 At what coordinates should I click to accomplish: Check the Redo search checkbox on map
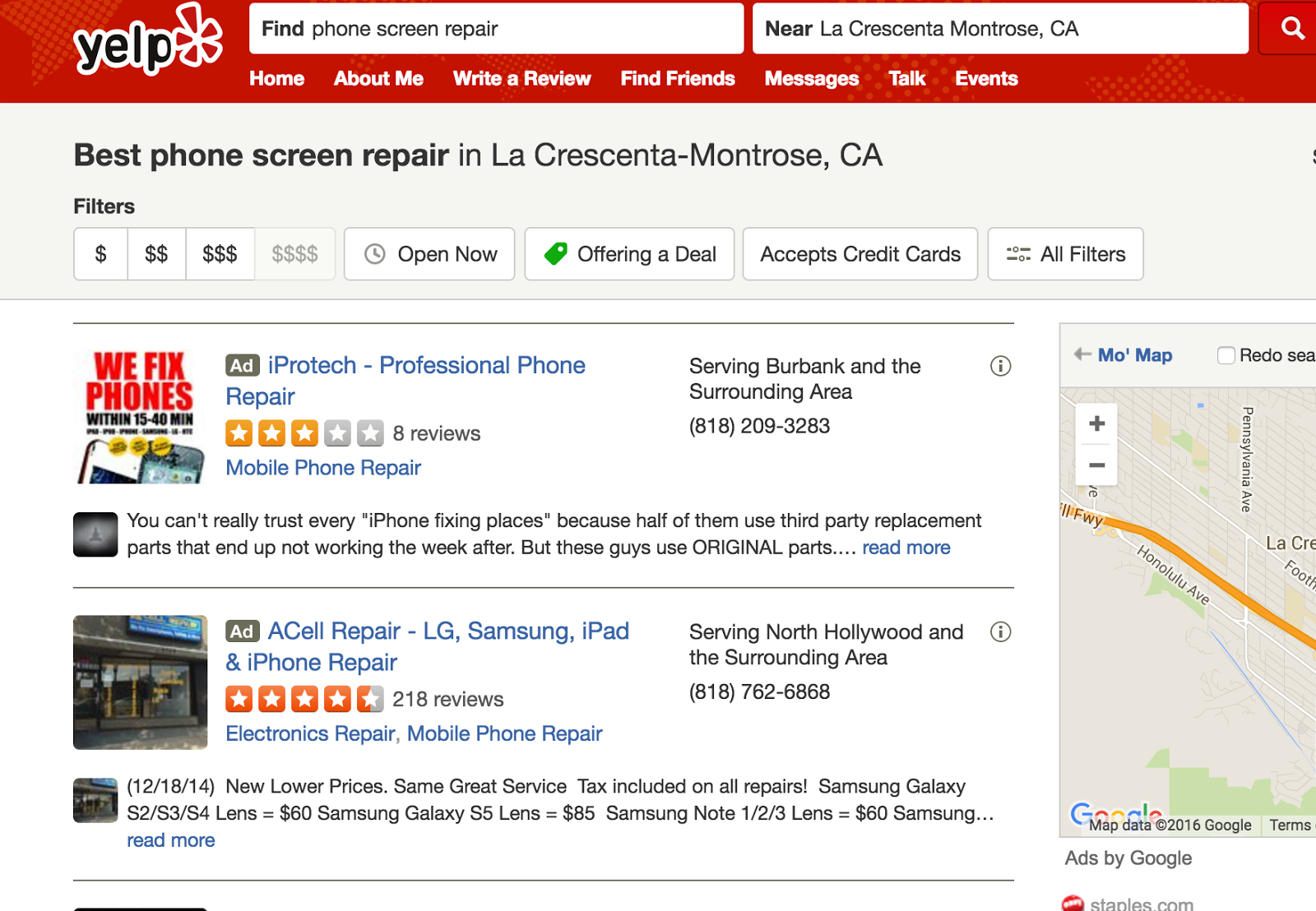tap(1226, 355)
